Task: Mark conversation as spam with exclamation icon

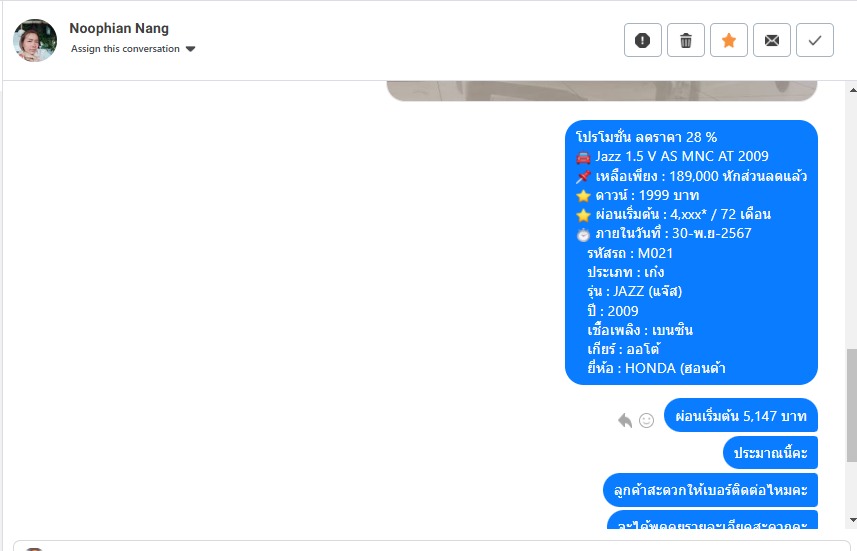Action: point(643,40)
